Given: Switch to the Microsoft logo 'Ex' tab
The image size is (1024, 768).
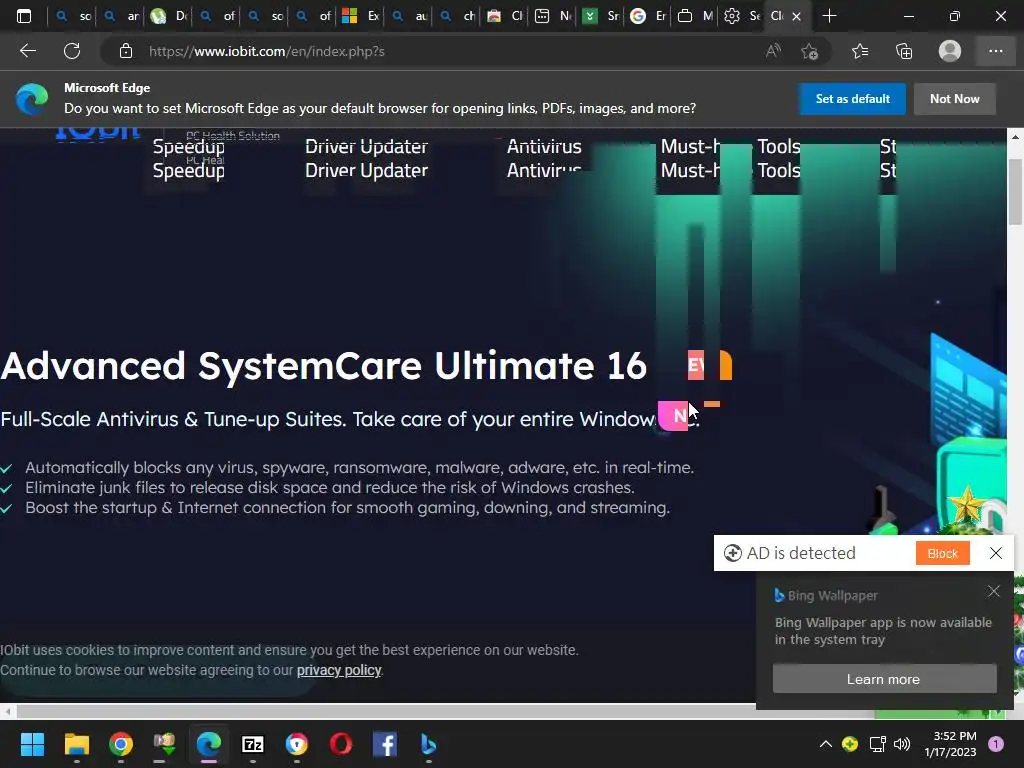Looking at the screenshot, I should [x=360, y=16].
